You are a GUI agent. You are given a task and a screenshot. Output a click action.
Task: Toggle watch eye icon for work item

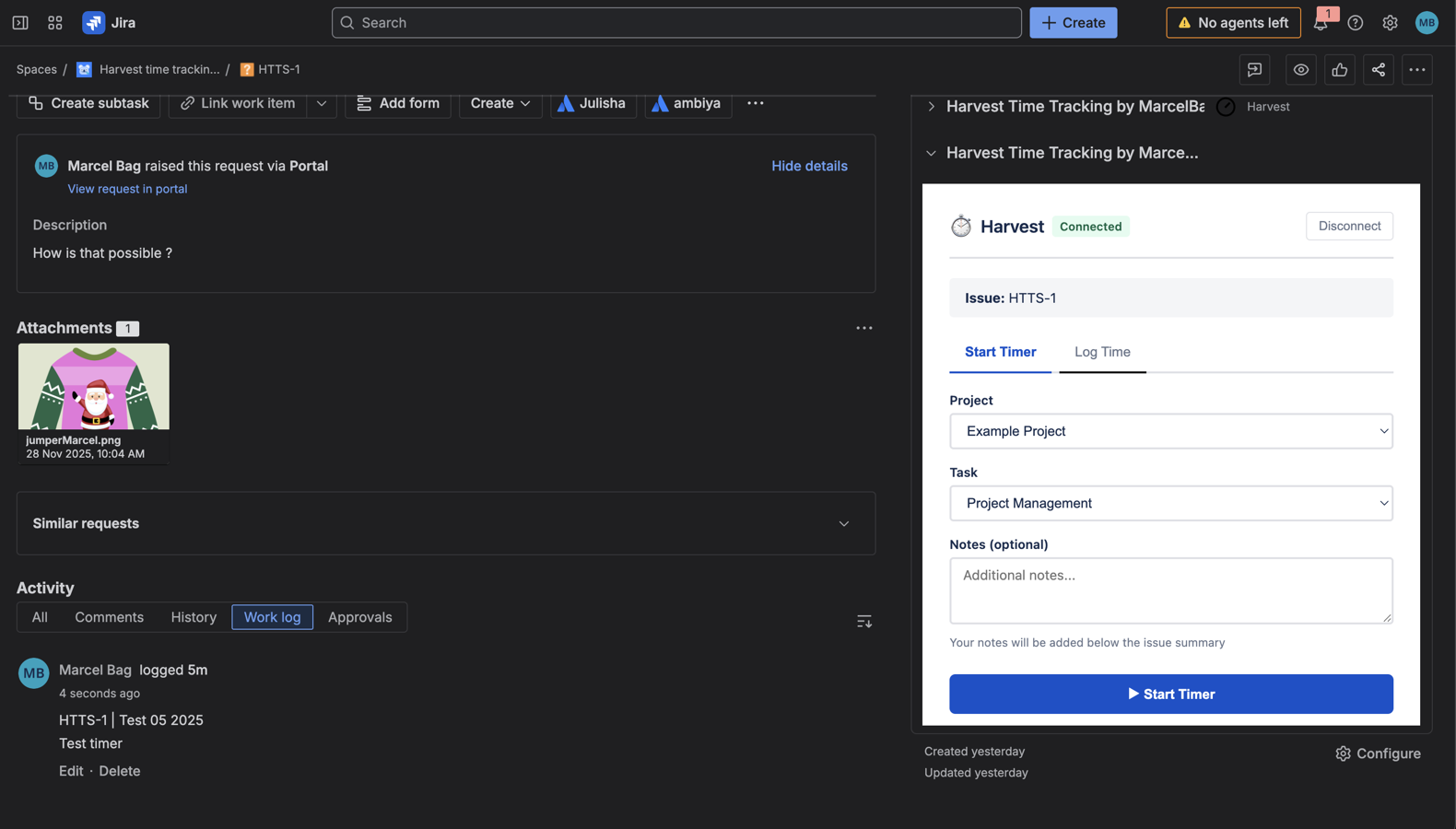(1301, 70)
